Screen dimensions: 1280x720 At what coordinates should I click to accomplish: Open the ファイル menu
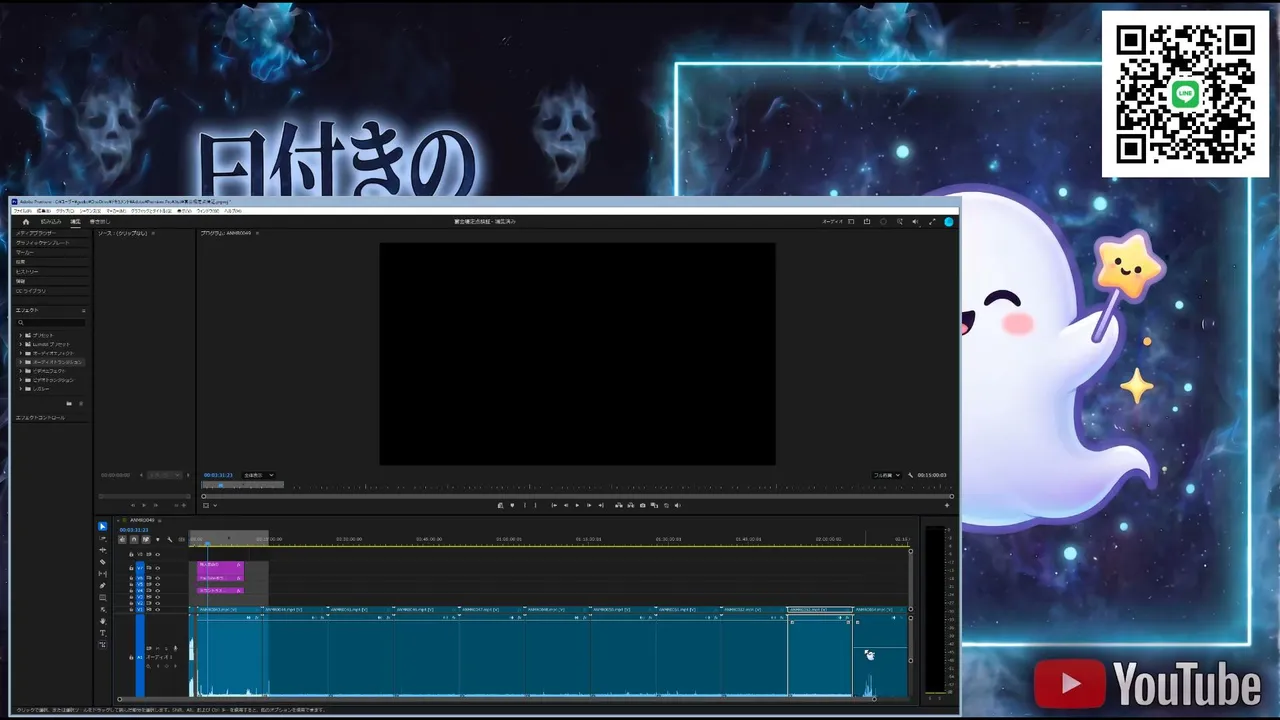coord(22,211)
